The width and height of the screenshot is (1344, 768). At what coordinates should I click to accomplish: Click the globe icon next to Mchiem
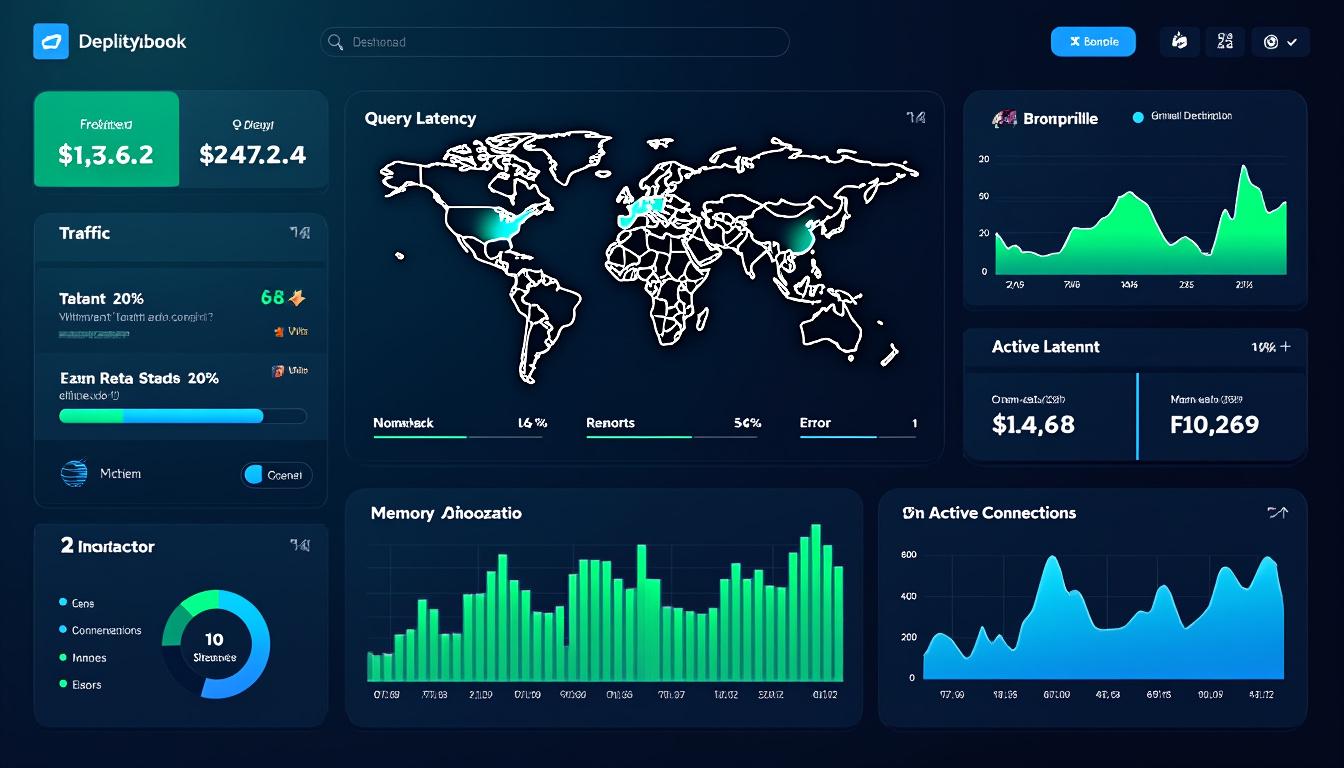pos(74,474)
